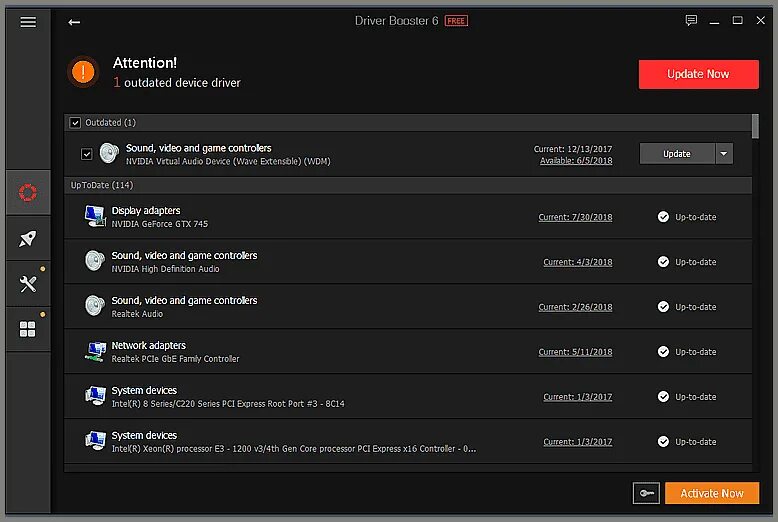The width and height of the screenshot is (778, 522).
Task: Select the NVIDIA High Definition Audio text
Action: [x=165, y=269]
